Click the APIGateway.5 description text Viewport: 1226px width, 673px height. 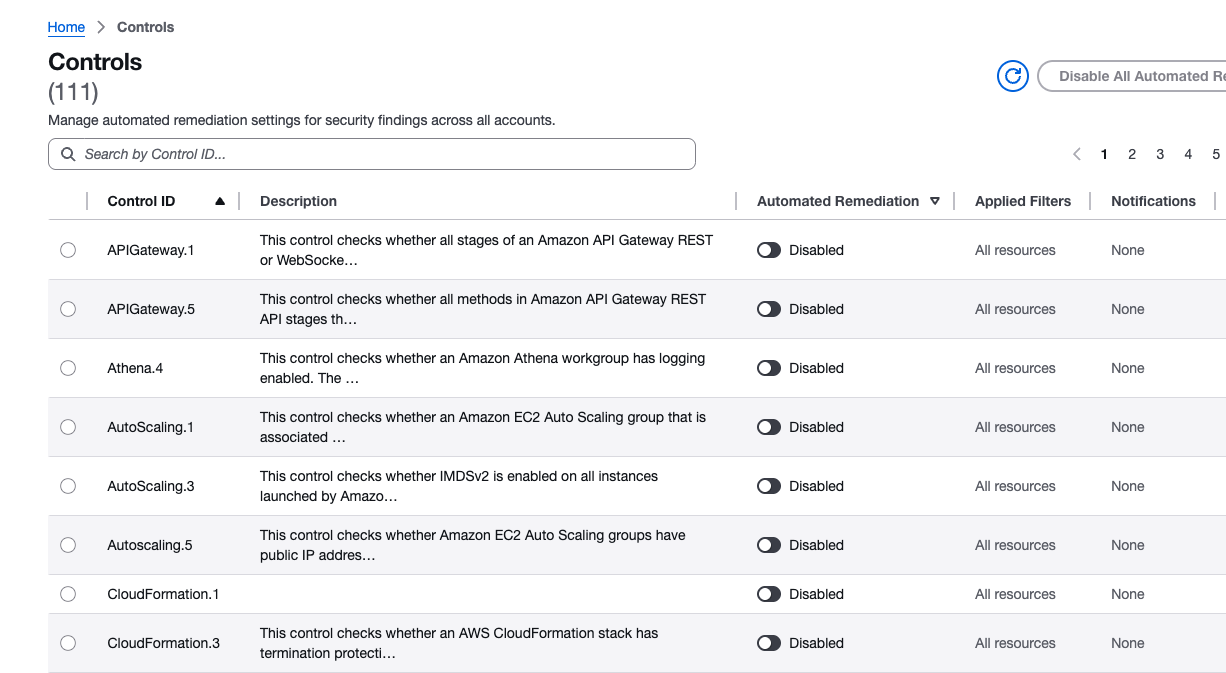coord(483,309)
